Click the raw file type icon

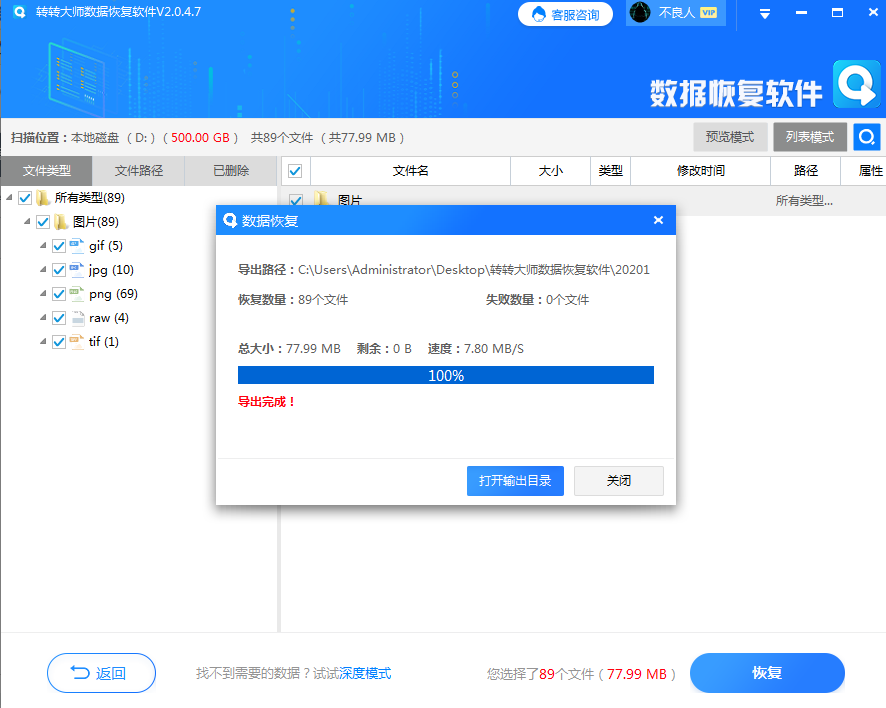(x=77, y=317)
